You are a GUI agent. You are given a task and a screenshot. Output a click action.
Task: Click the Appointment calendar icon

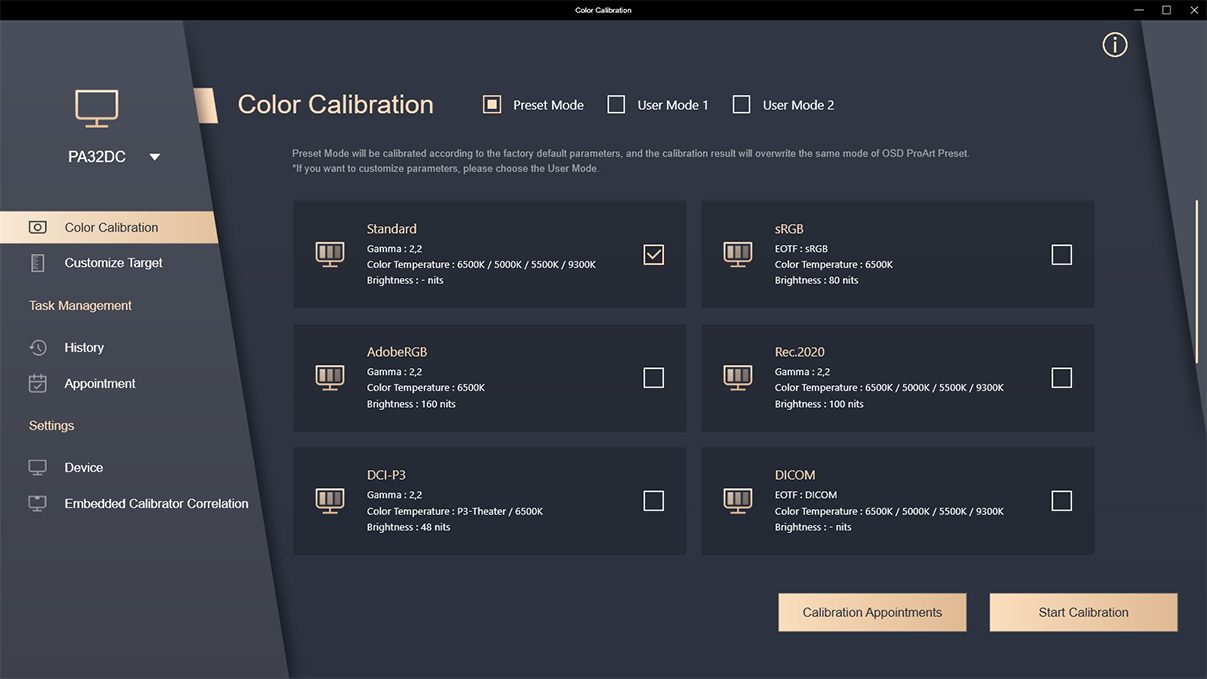tap(38, 383)
